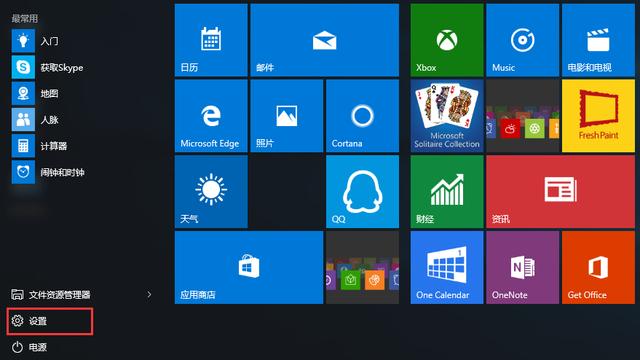Open the Weather (天气) tile

(211, 192)
